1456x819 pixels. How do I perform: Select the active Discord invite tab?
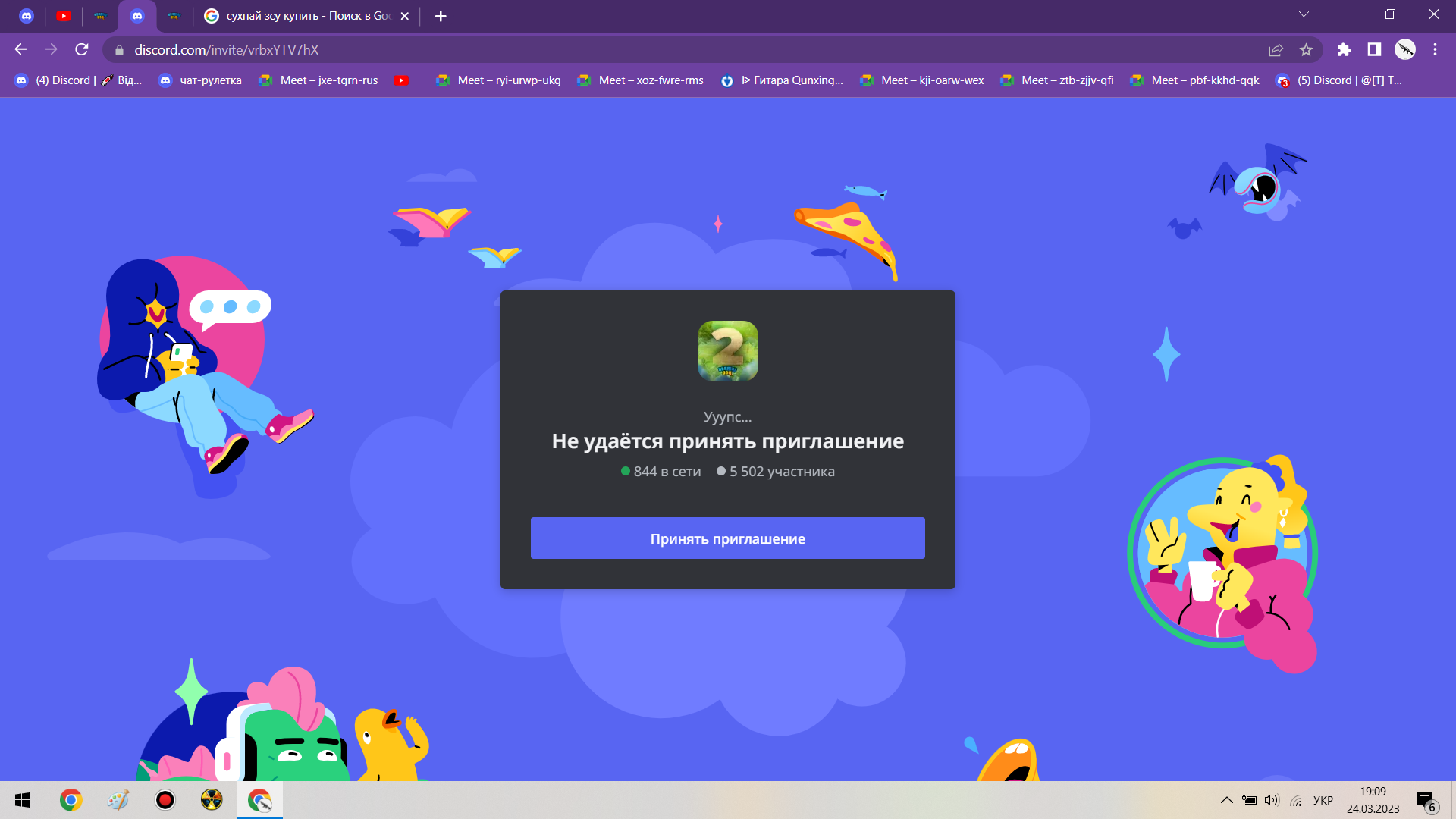coord(137,16)
